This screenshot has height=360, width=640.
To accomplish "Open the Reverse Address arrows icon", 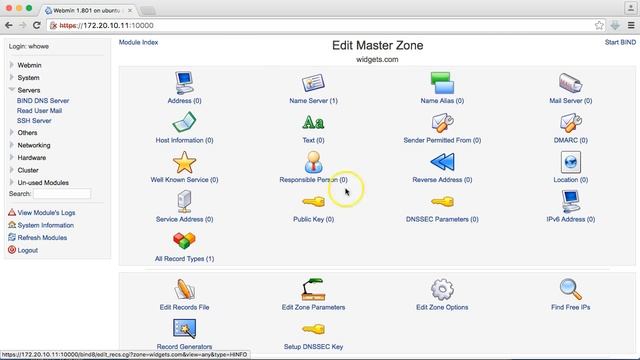I will coord(442,162).
